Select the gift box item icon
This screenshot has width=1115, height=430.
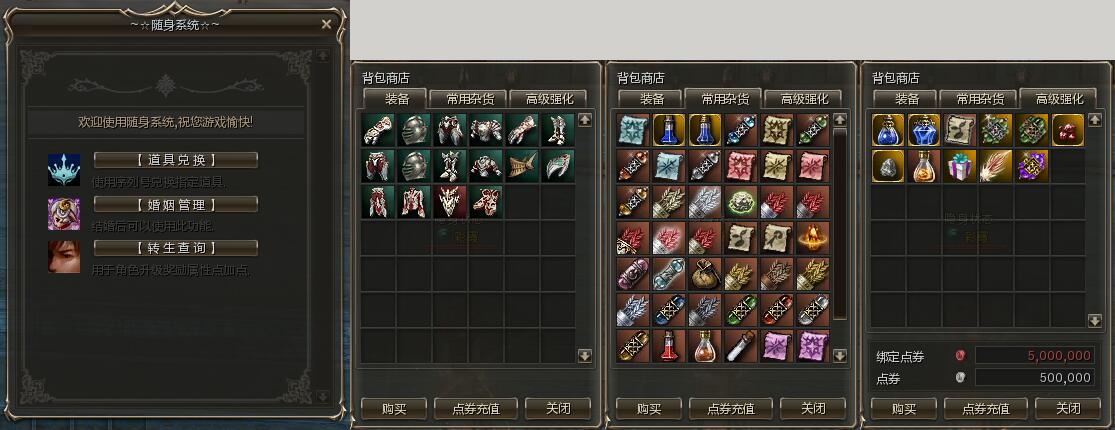coord(960,166)
